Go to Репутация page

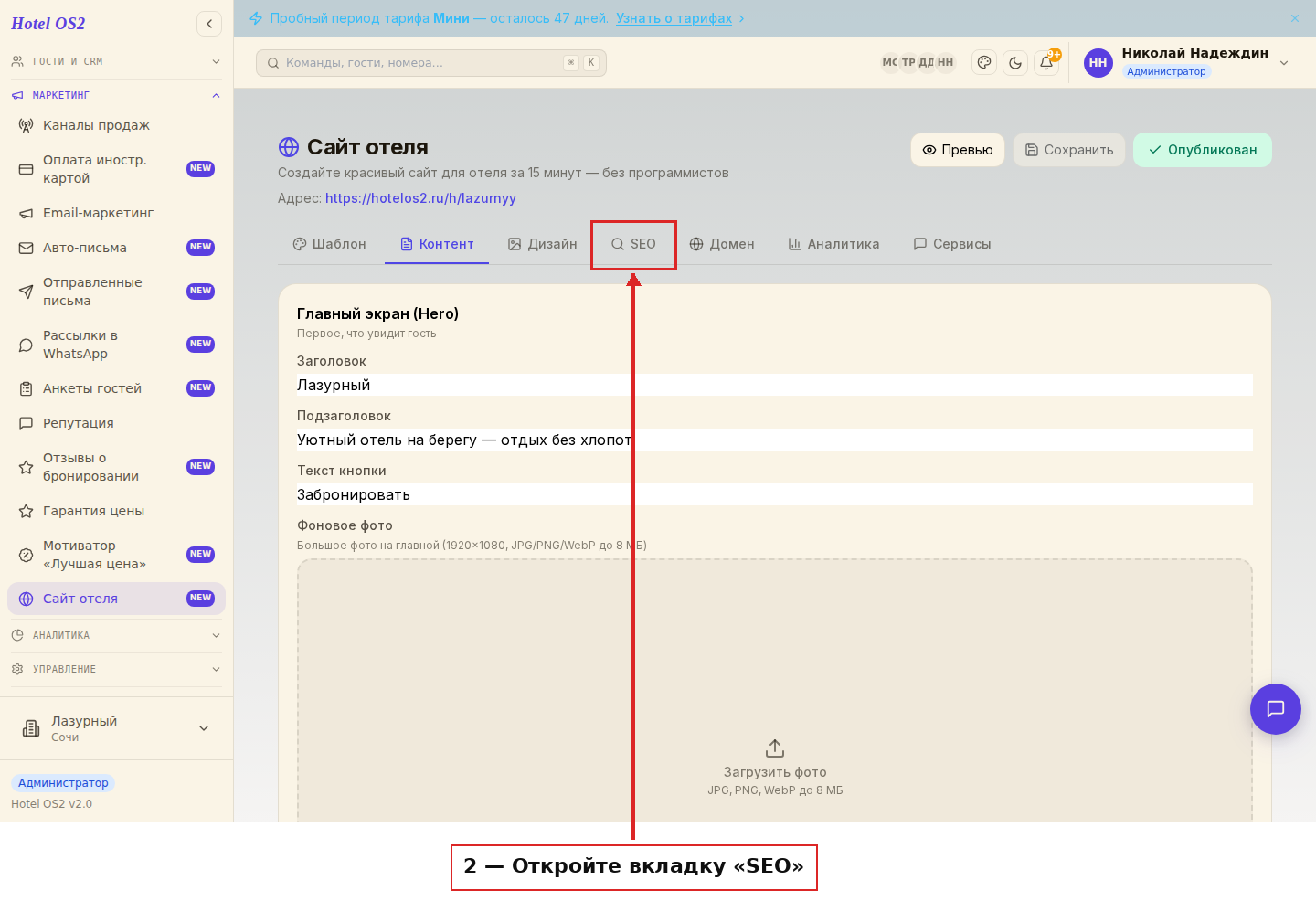(x=116, y=423)
